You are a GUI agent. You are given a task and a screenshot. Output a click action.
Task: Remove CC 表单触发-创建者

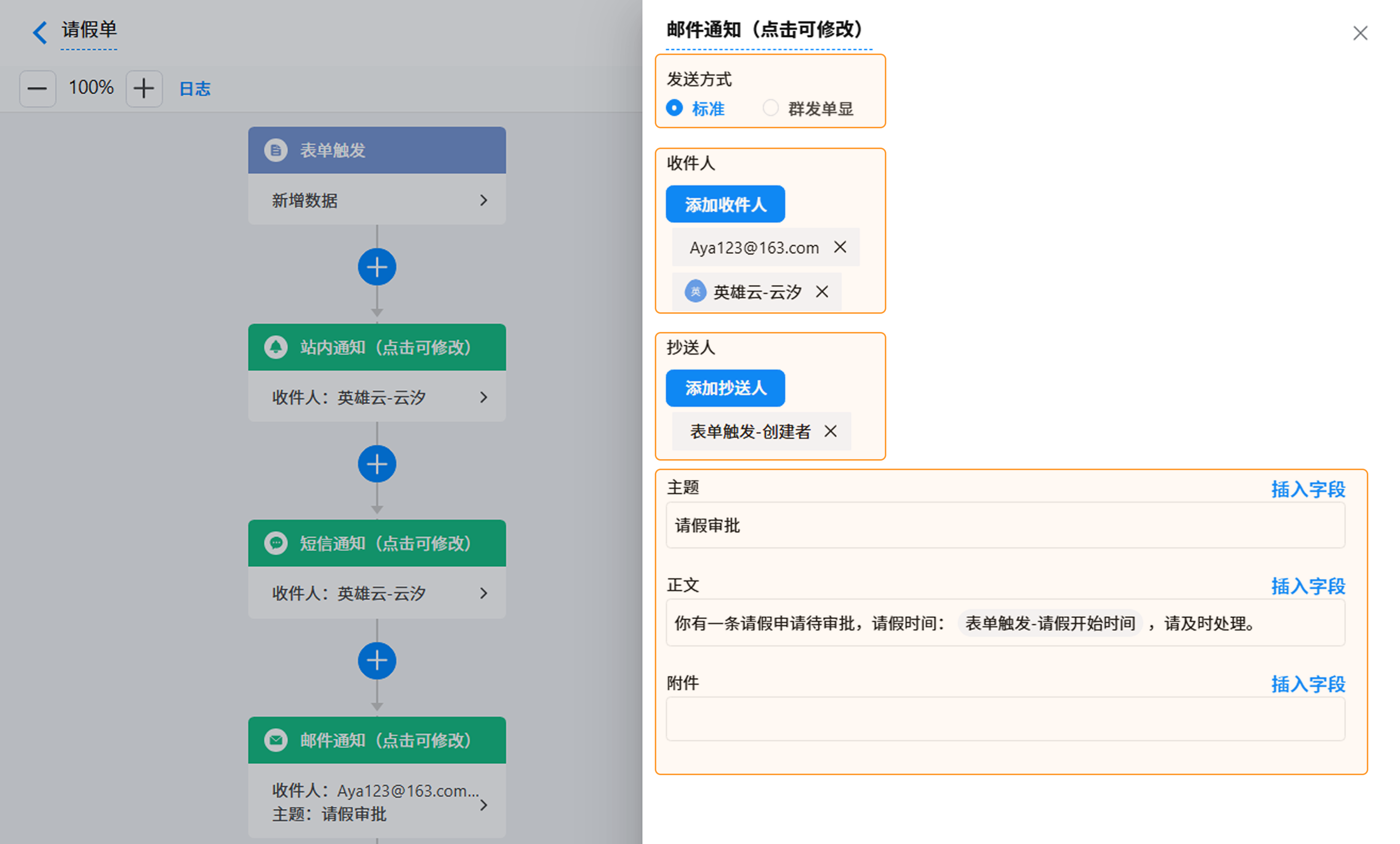(x=830, y=431)
